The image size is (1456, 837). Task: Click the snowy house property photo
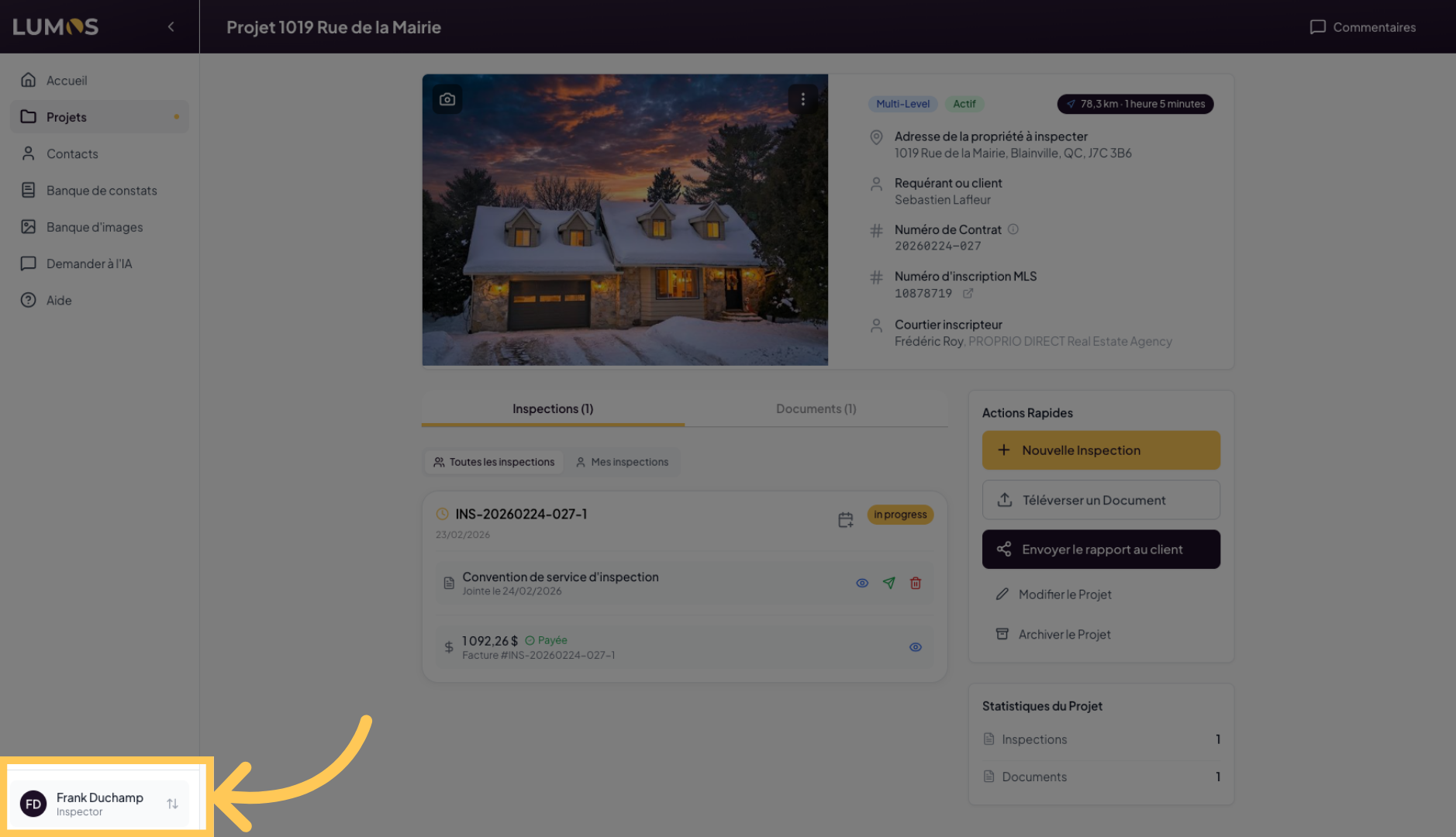click(x=625, y=232)
